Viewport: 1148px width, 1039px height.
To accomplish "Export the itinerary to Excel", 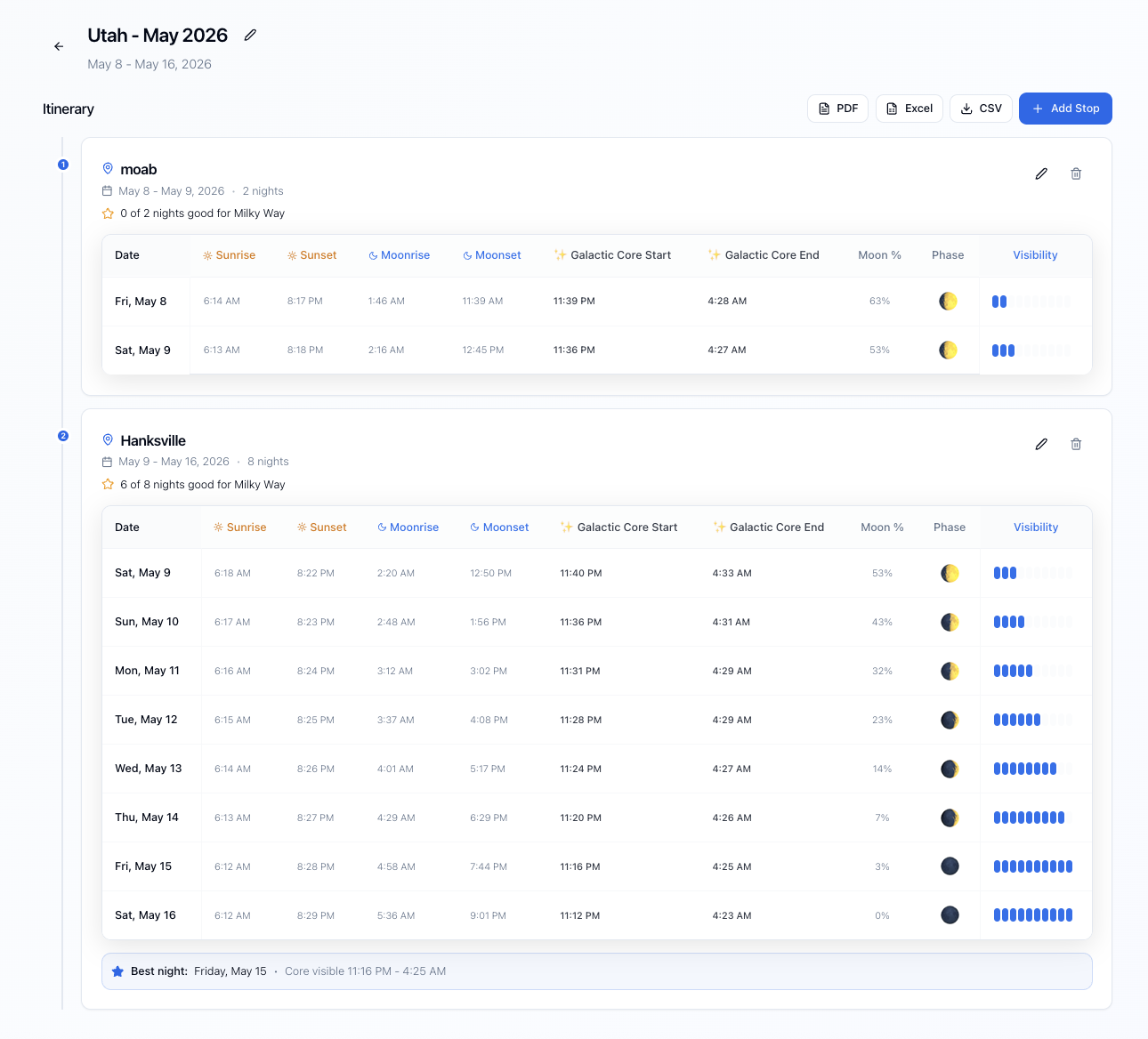I will (909, 108).
